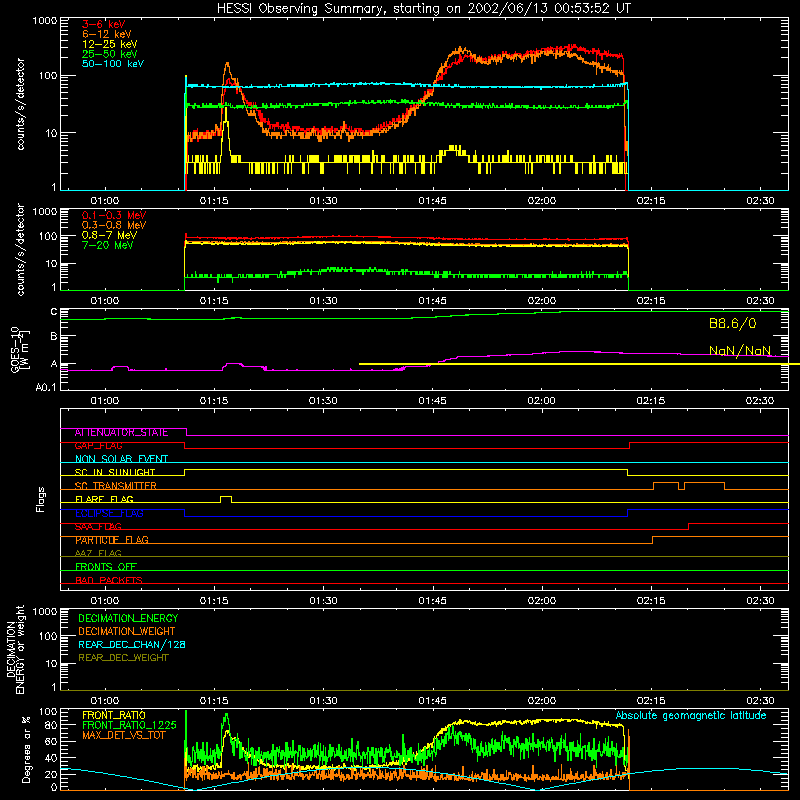The width and height of the screenshot is (800, 800).
Task: Select the FLARE_FLAG label
Action: [104, 499]
